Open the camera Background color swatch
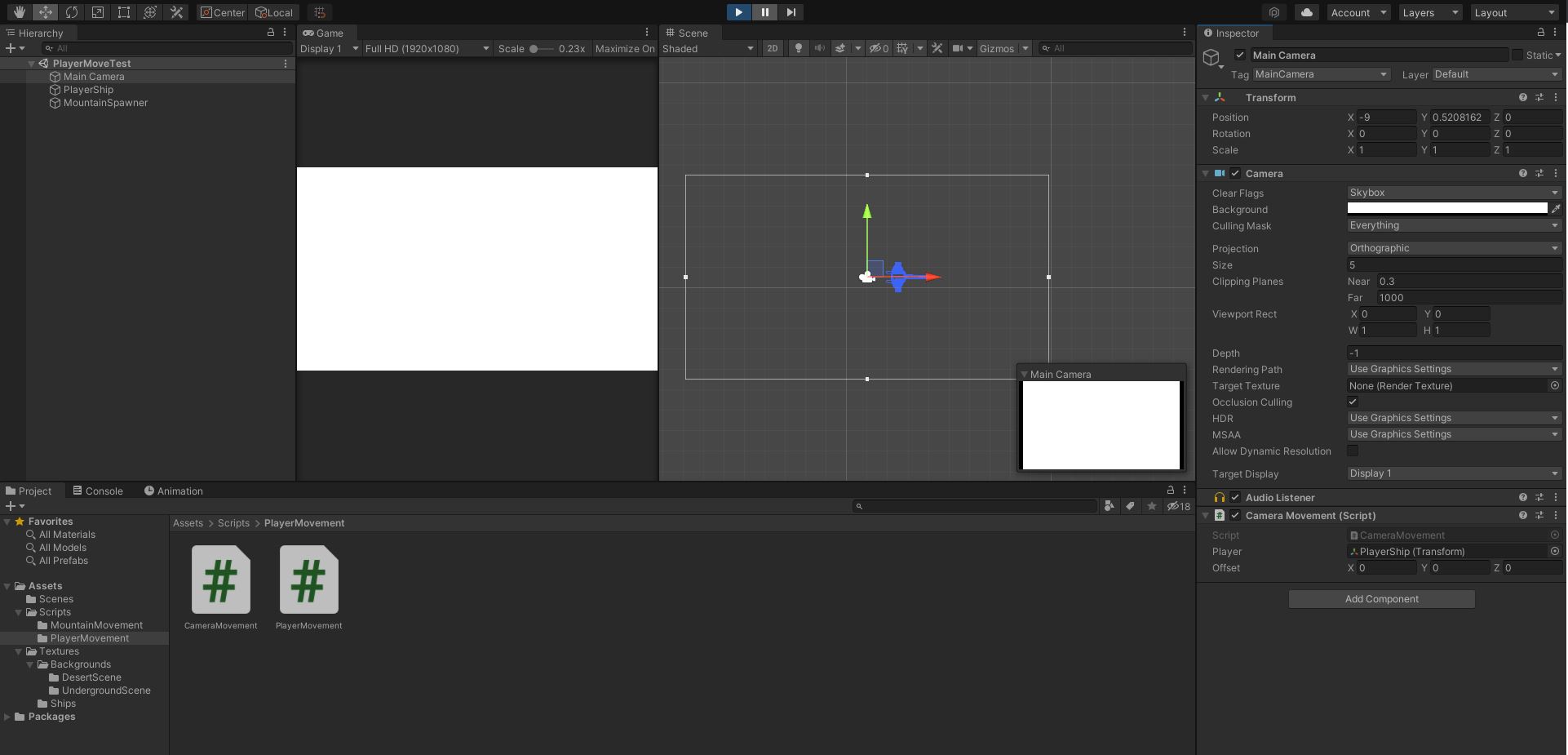Viewport: 1568px width, 755px height. (x=1446, y=209)
